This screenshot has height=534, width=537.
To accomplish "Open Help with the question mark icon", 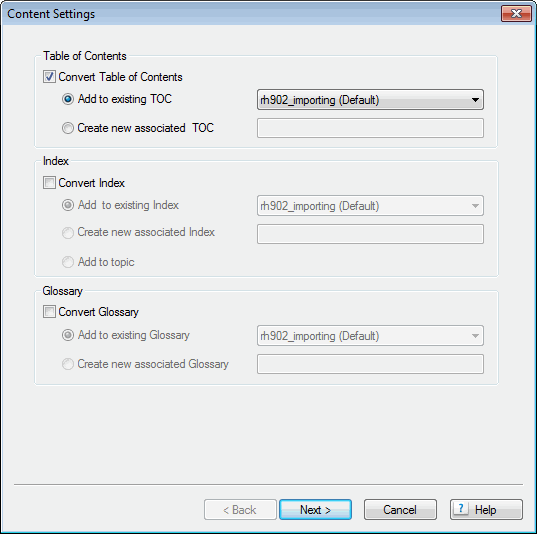I will click(486, 510).
